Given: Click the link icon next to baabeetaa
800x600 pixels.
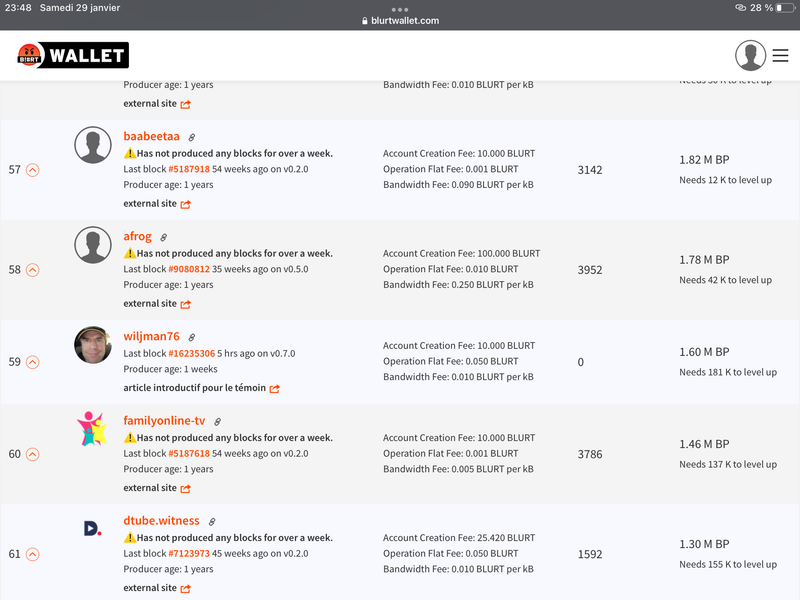Looking at the screenshot, I should click(192, 137).
